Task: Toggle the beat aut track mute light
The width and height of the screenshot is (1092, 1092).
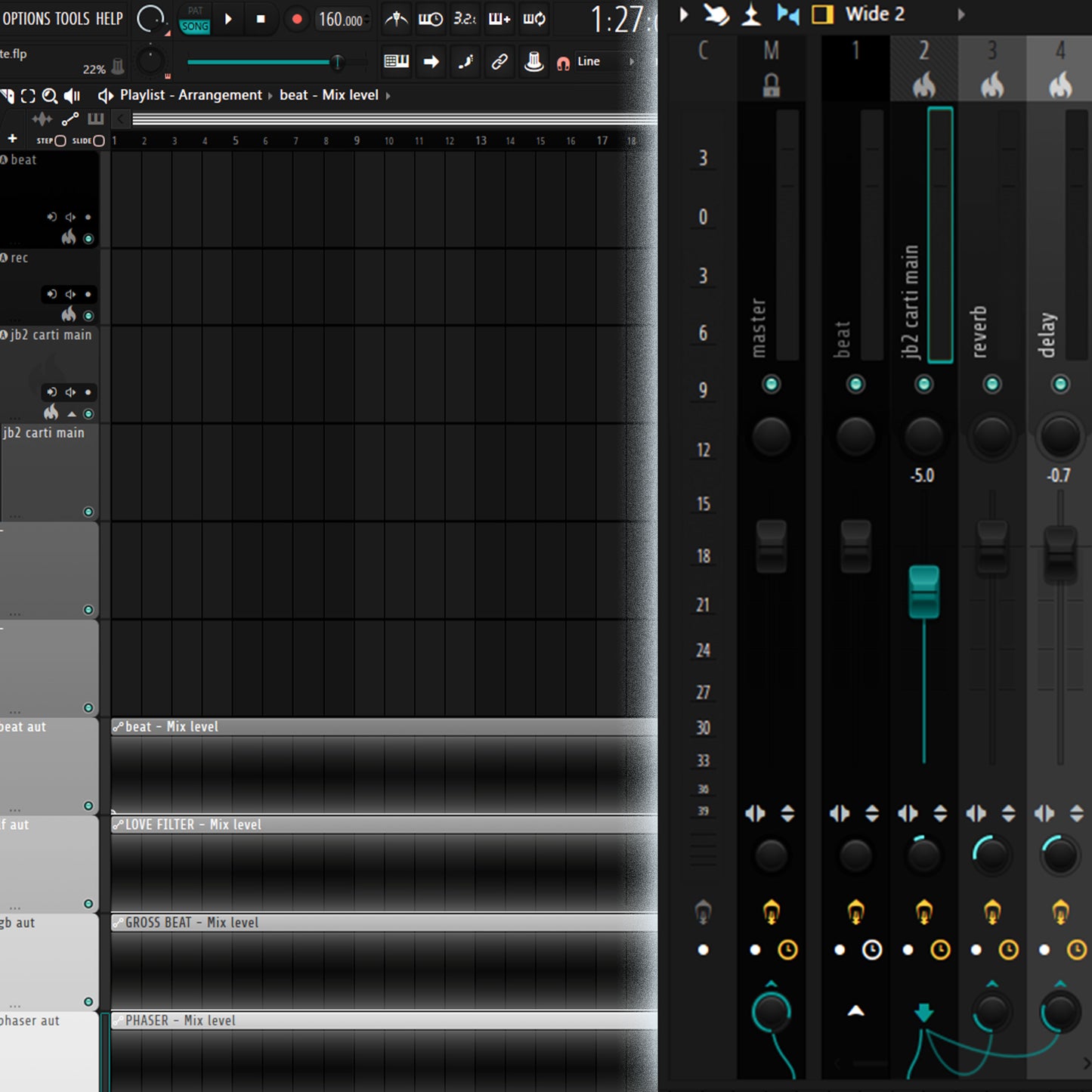Action: pos(88,806)
